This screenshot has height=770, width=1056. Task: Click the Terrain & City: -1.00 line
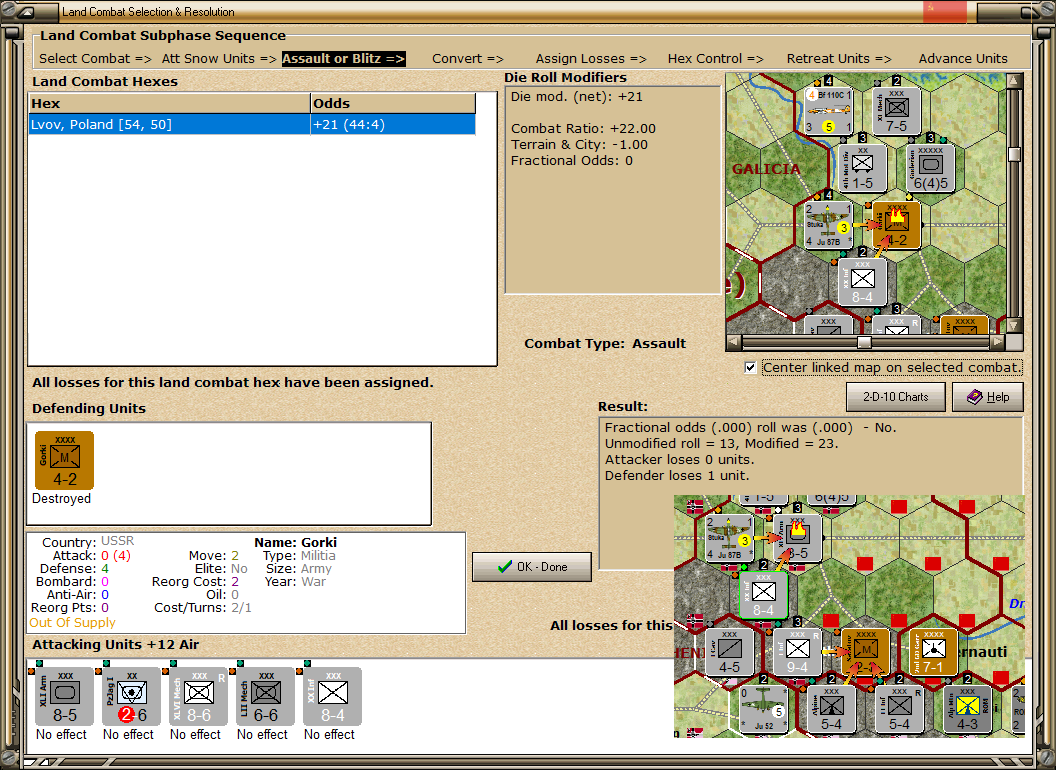pyautogui.click(x=579, y=145)
